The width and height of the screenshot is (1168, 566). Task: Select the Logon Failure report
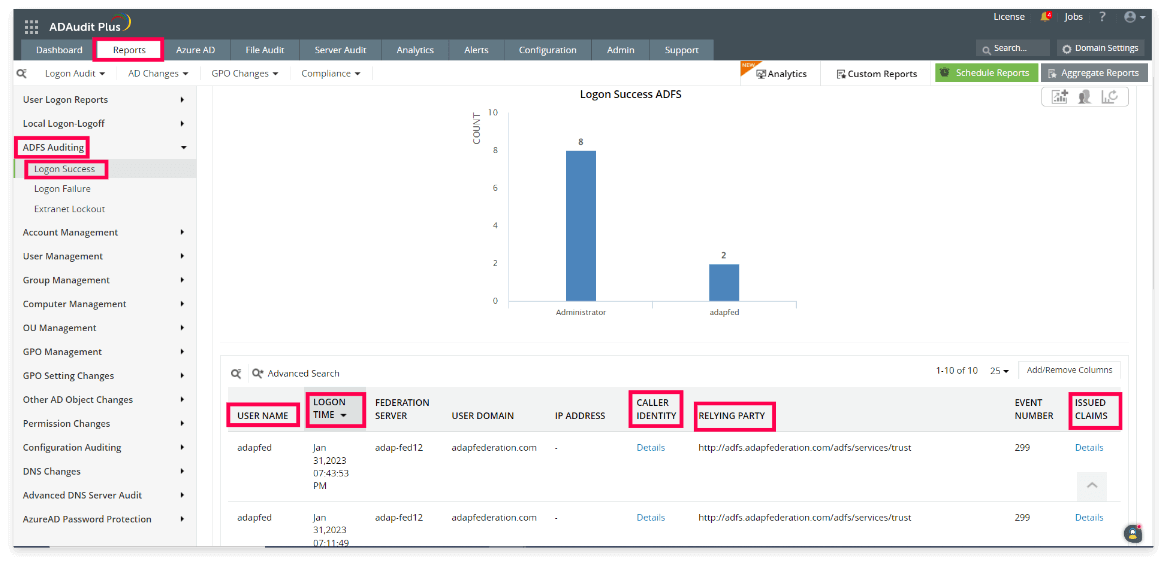[62, 189]
